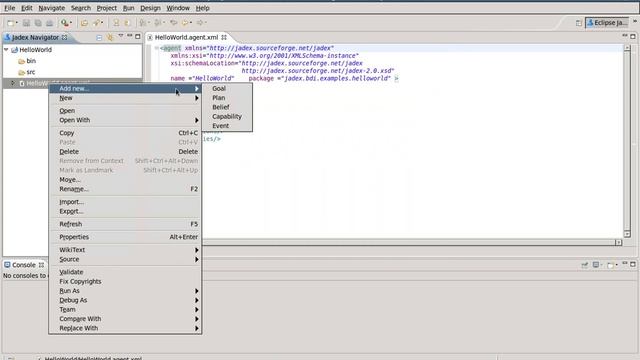Click the Back navigation arrow icon

[186, 23]
